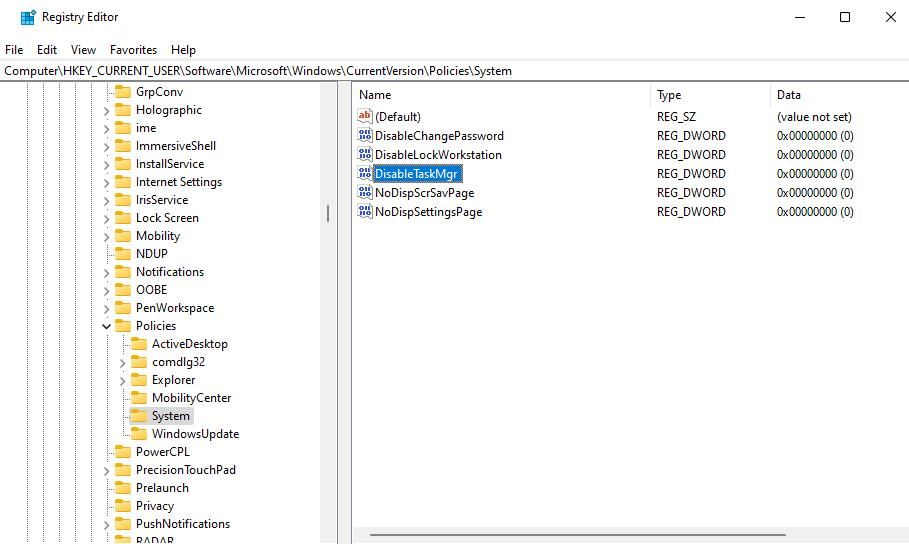Select the DisableChangePassword DWORD icon
This screenshot has height=544, width=909.
[365, 135]
